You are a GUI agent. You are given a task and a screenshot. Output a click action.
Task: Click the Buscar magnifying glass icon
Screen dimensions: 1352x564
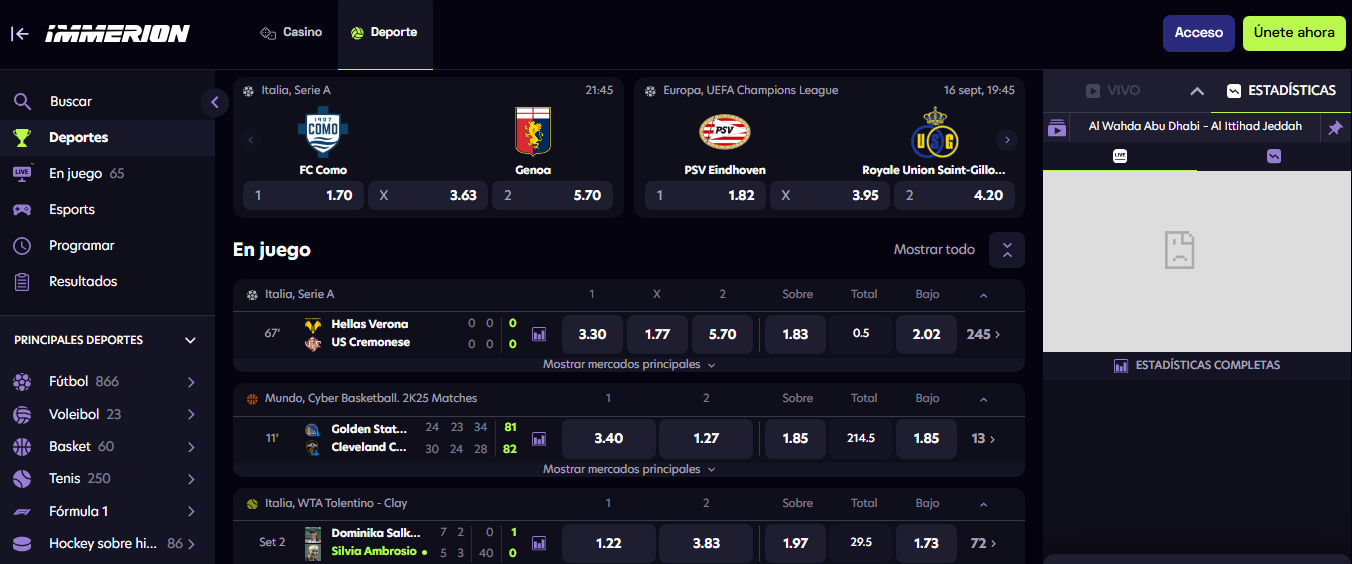(22, 101)
